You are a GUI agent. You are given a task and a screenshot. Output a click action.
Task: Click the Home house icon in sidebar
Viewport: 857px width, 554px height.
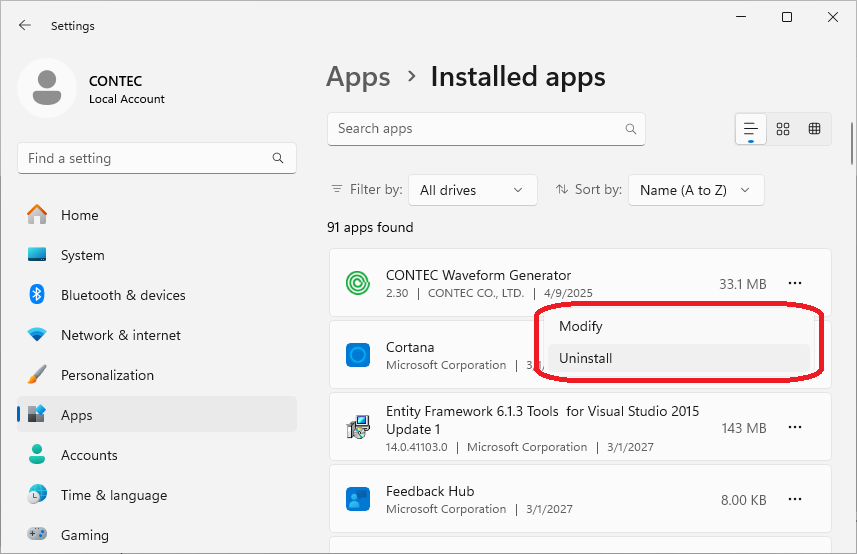coord(37,214)
